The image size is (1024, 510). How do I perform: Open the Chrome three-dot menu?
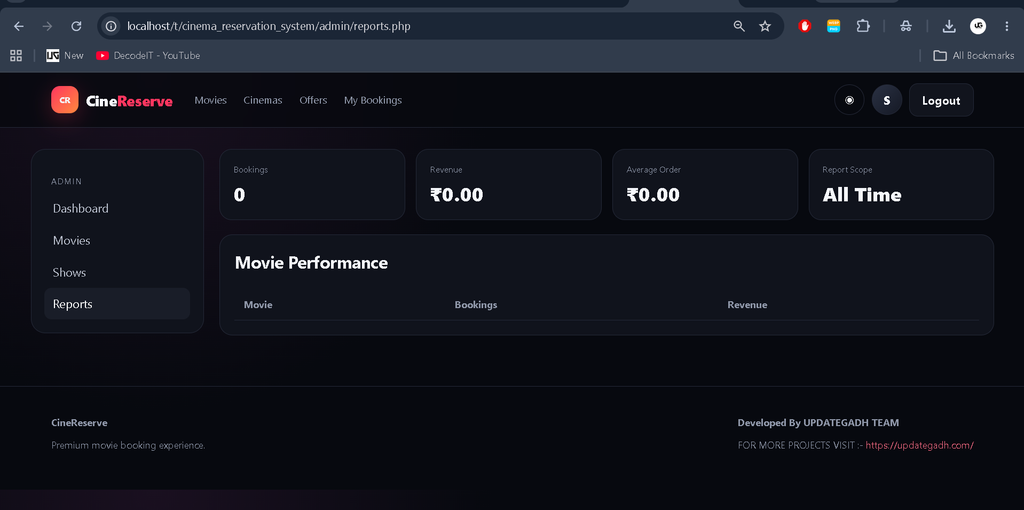point(1009,26)
